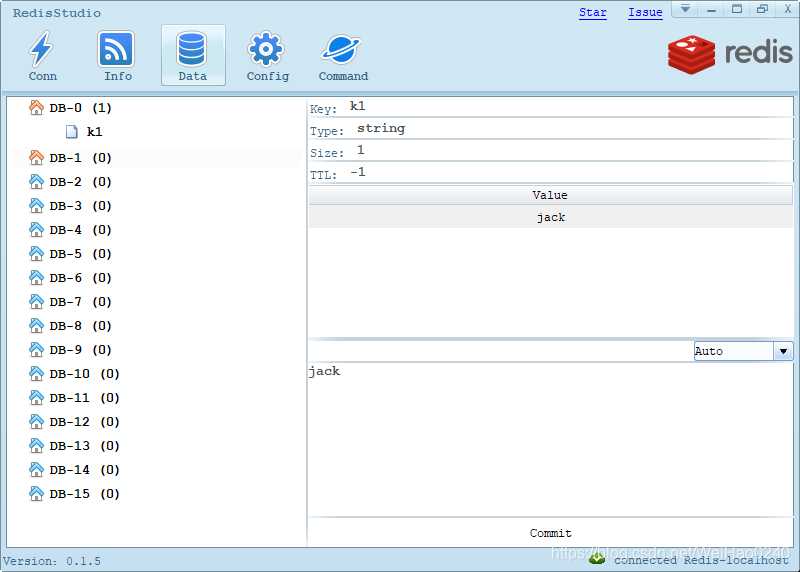Viewport: 800px width, 572px height.
Task: Click the DB-0 house icon
Action: (x=37, y=107)
